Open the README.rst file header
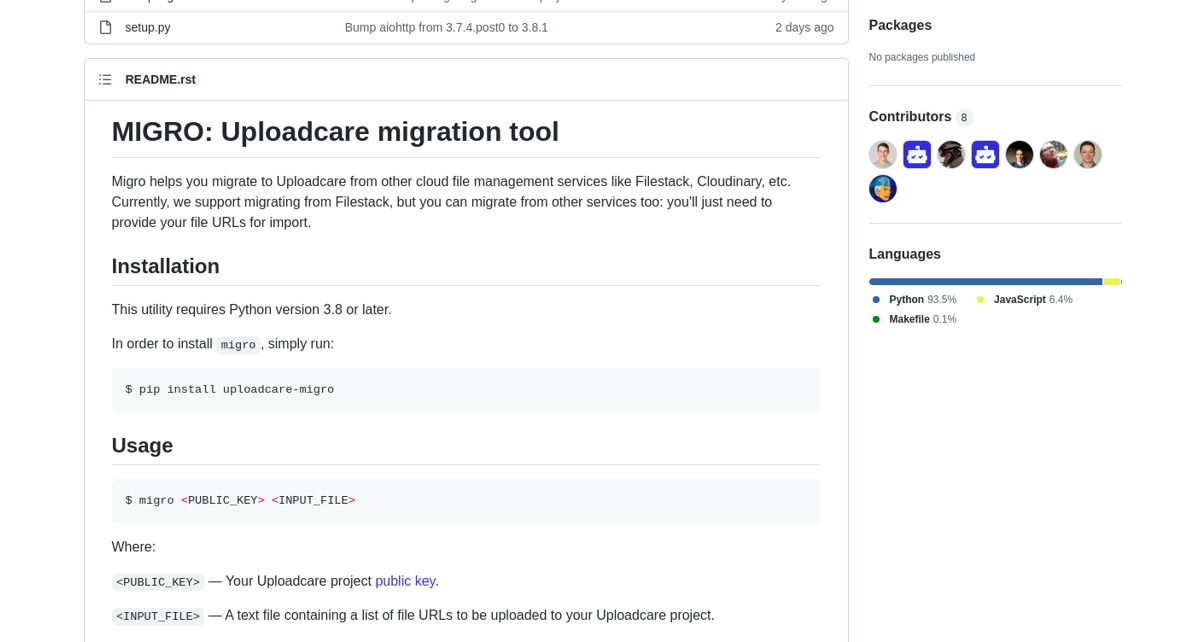Screen dimensions: 1200x642 (160, 79)
